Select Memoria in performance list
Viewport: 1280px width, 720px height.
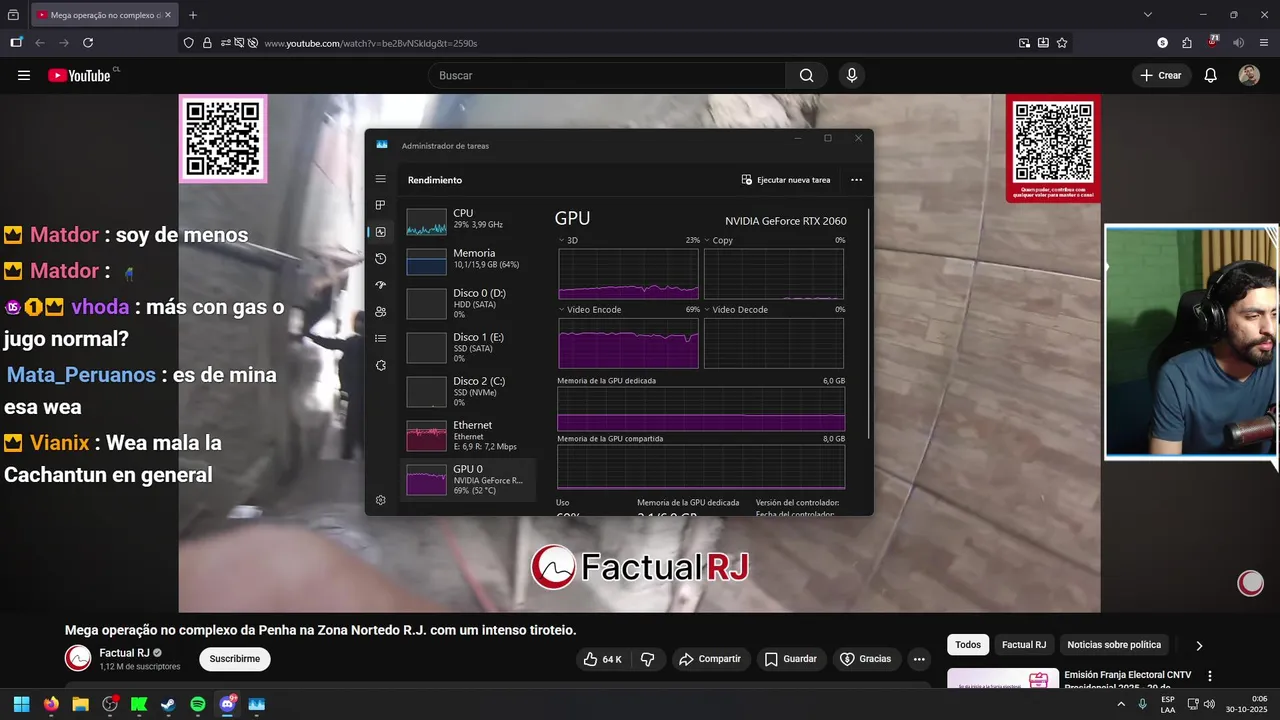468,262
